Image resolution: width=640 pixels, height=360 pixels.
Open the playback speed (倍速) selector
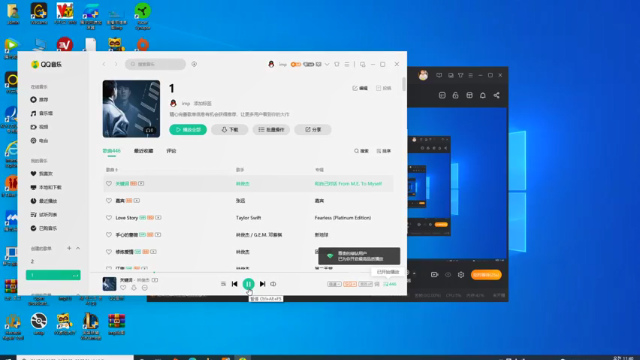click(334, 284)
